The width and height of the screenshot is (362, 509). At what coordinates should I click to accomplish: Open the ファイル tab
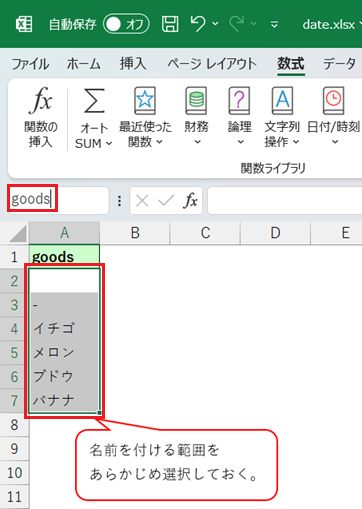(x=31, y=63)
